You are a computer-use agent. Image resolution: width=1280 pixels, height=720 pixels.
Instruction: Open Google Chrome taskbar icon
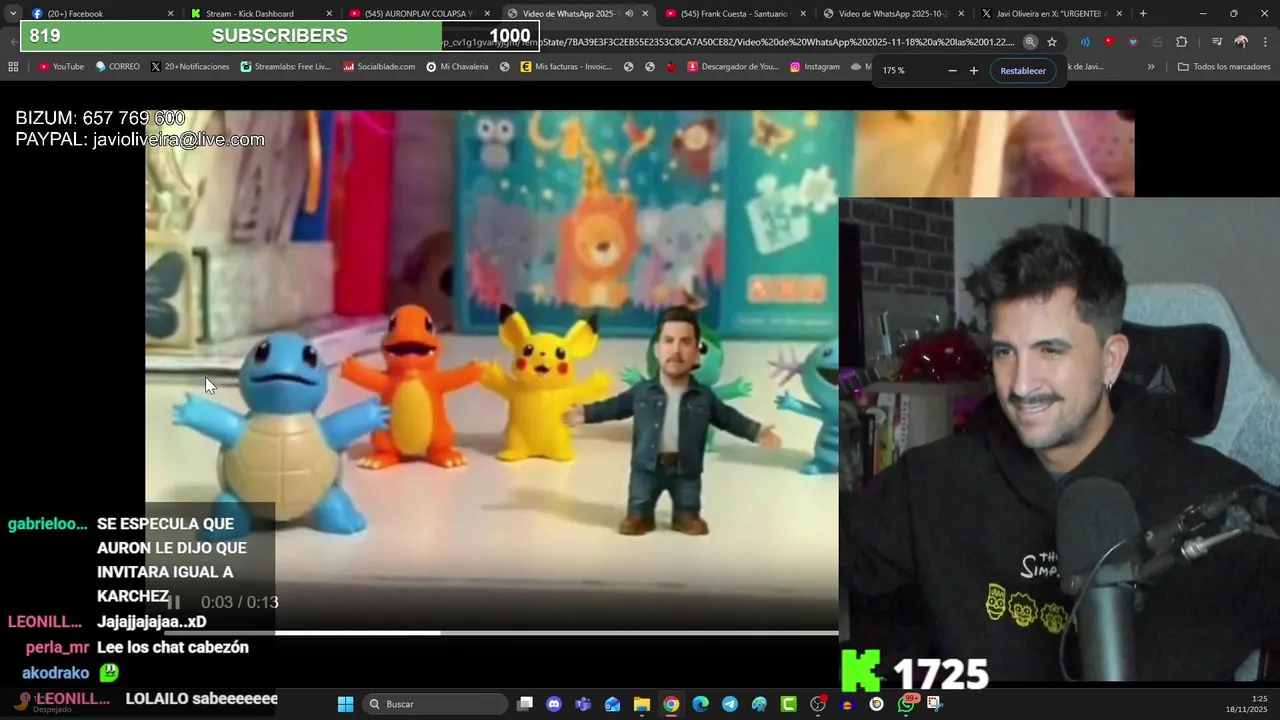[x=671, y=704]
